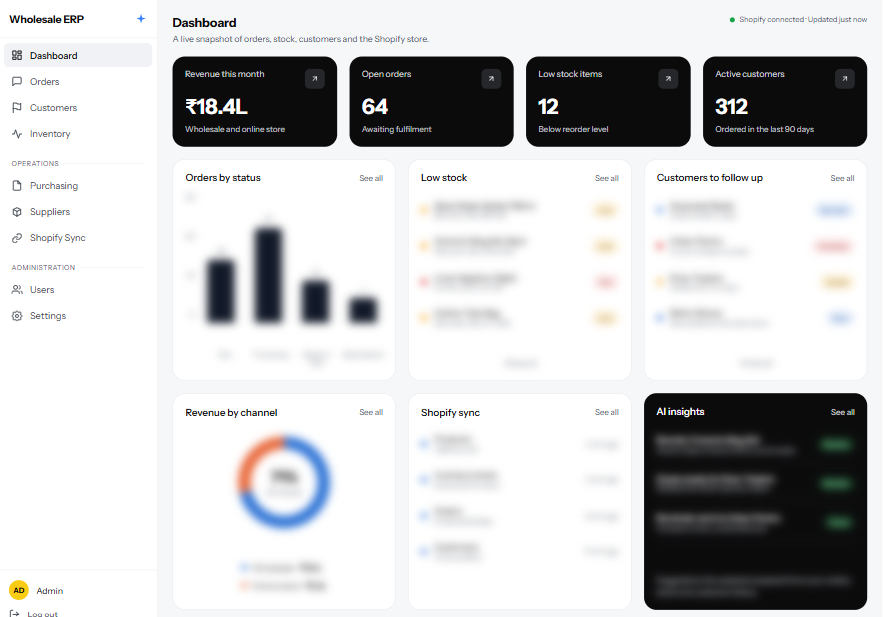This screenshot has height=617, width=883.
Task: Click 'Below reorder level' caption
Action: click(x=573, y=129)
